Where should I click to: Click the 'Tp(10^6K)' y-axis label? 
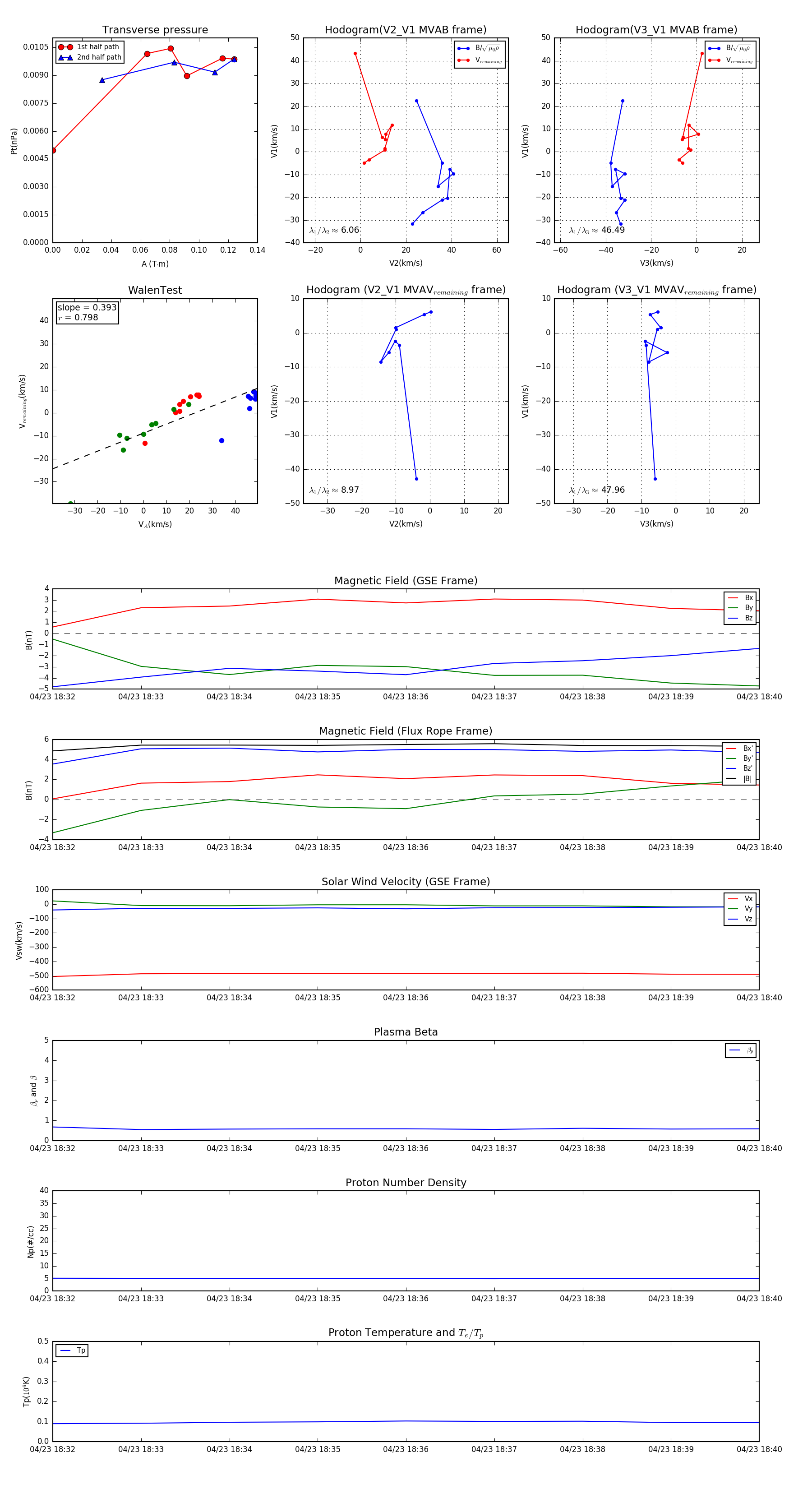pyautogui.click(x=26, y=1392)
